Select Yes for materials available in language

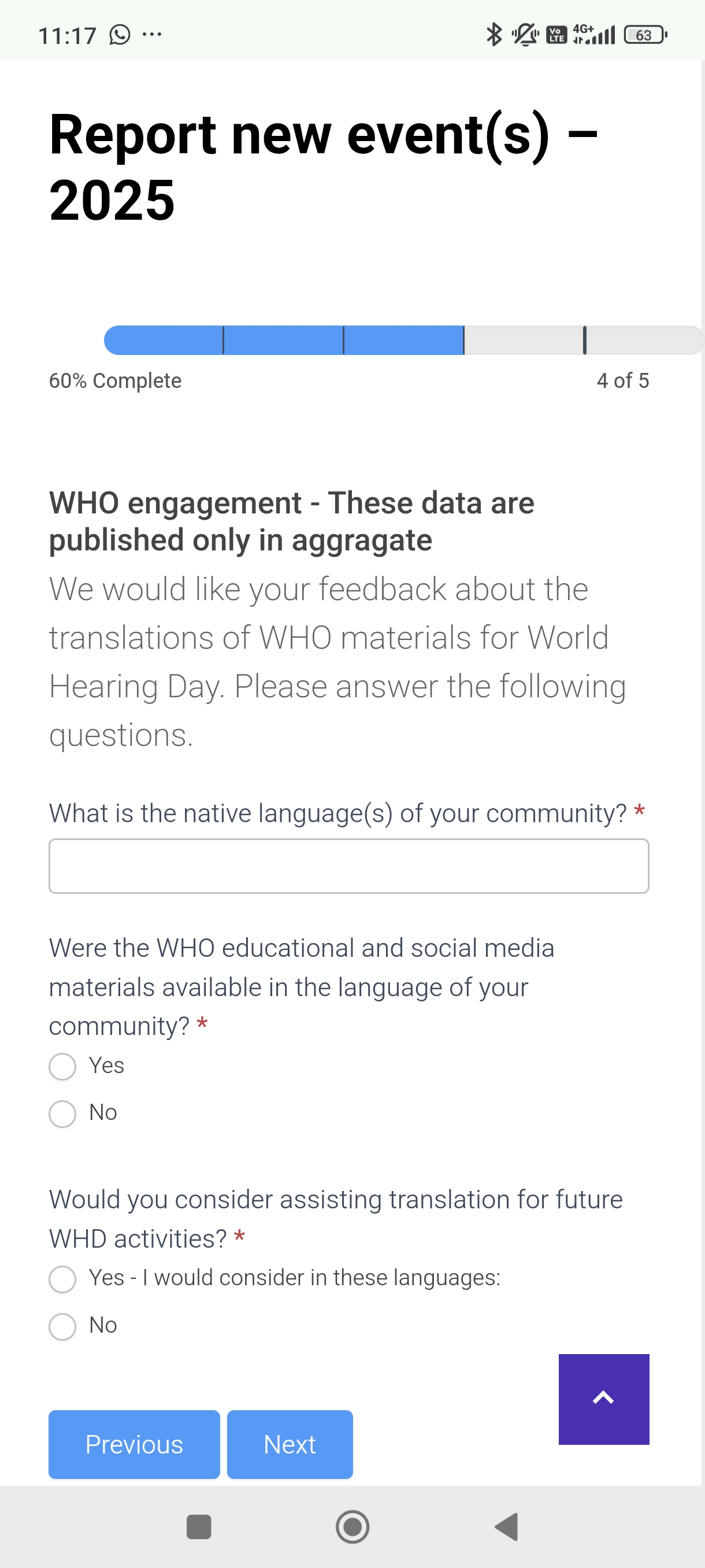[62, 1066]
